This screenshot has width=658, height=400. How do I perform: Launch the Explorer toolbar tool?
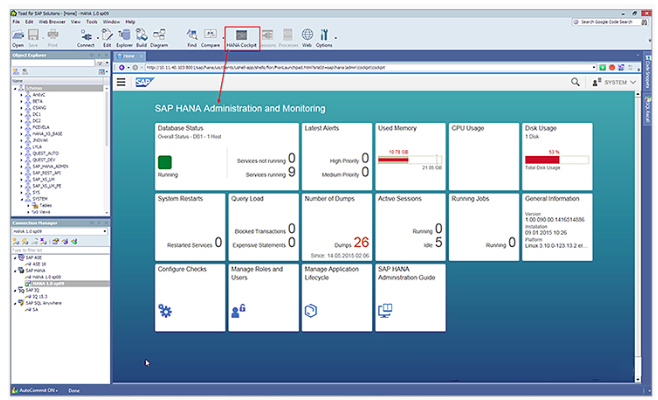[x=124, y=35]
